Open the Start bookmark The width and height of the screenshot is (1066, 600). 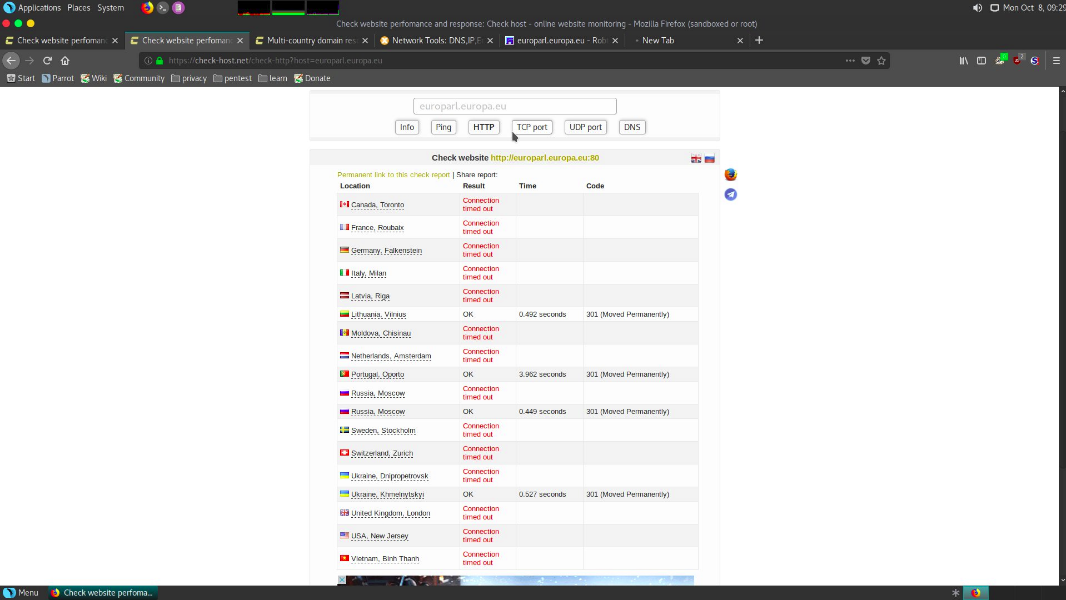pyautogui.click(x=20, y=78)
